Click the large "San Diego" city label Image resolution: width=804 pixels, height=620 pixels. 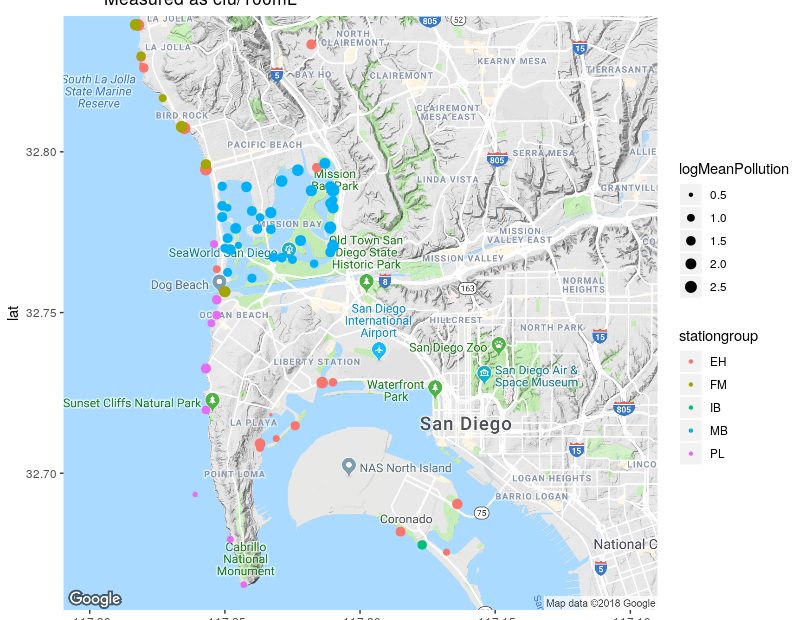pos(466,424)
